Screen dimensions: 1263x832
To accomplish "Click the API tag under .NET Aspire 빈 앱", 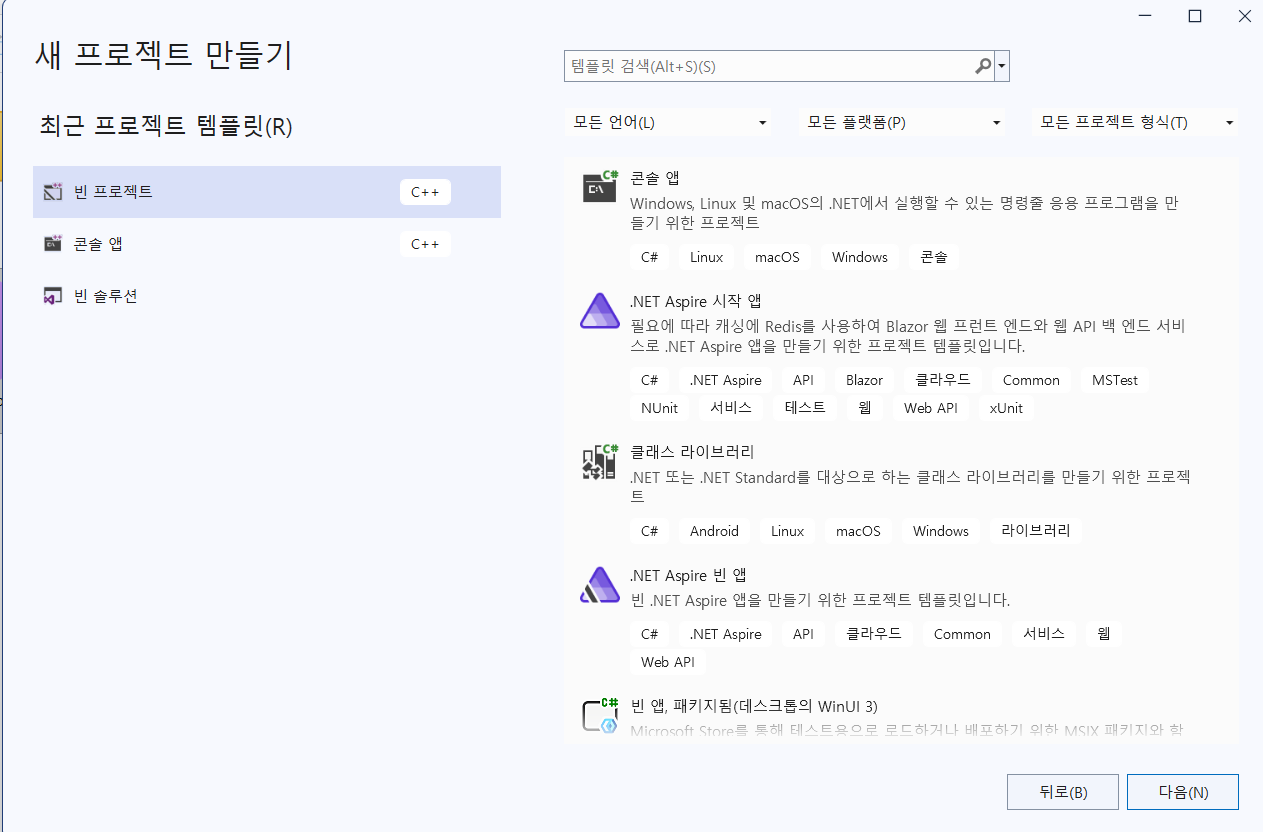I will click(x=803, y=634).
